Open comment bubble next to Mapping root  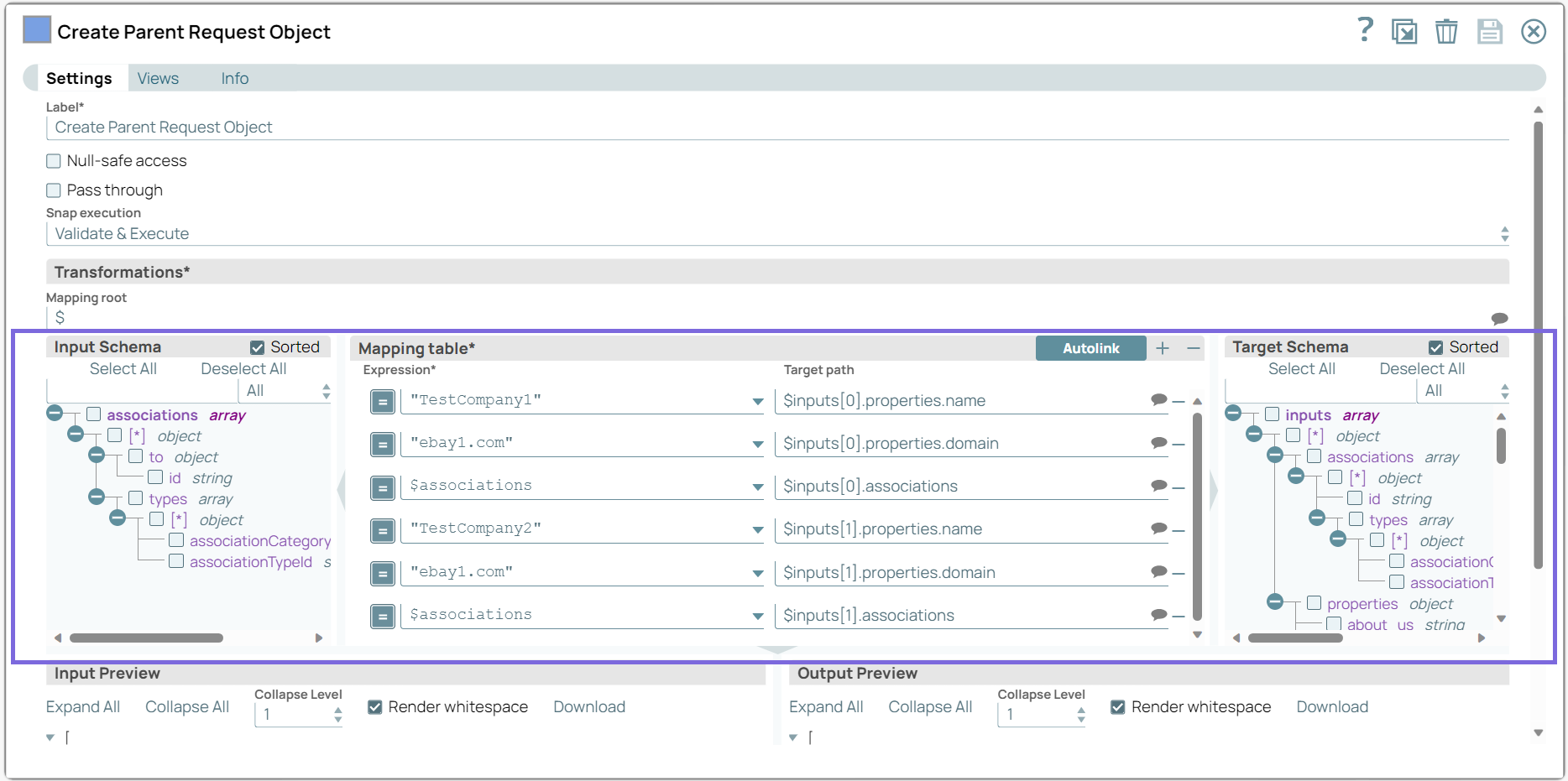pyautogui.click(x=1499, y=319)
